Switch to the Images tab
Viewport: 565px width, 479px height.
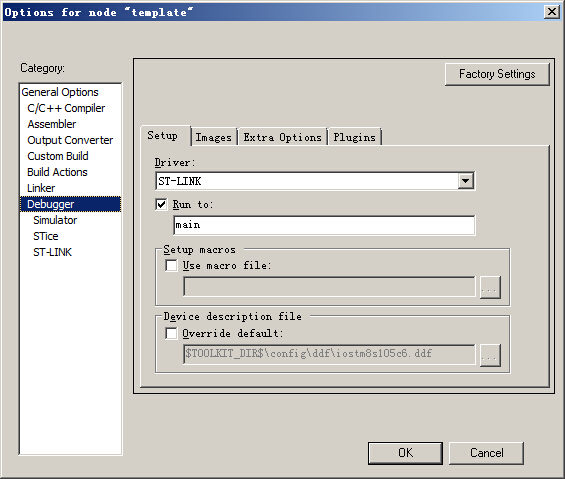214,137
